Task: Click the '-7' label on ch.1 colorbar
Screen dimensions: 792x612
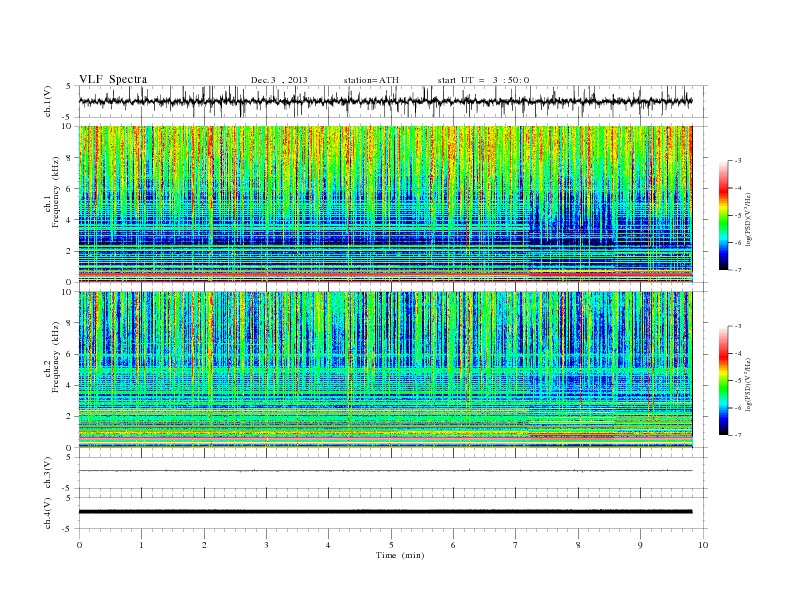Action: (738, 271)
